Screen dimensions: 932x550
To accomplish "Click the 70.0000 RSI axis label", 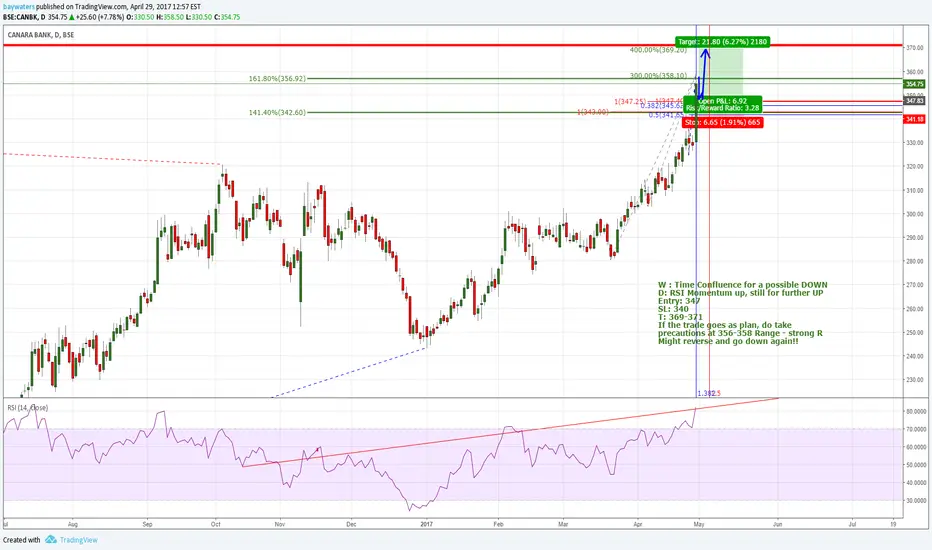I will click(x=916, y=429).
